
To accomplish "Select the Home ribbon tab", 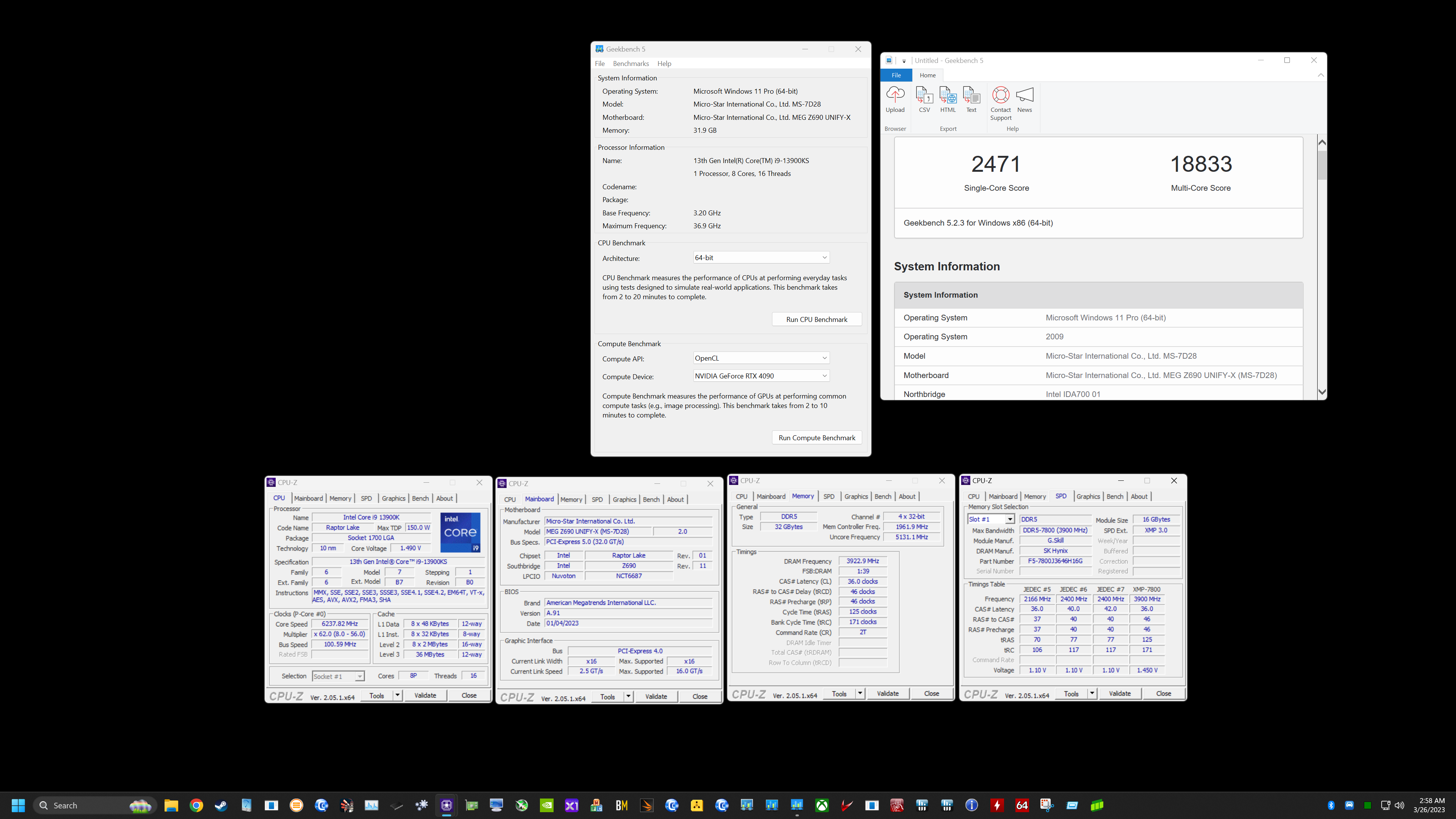I will pos(927,75).
